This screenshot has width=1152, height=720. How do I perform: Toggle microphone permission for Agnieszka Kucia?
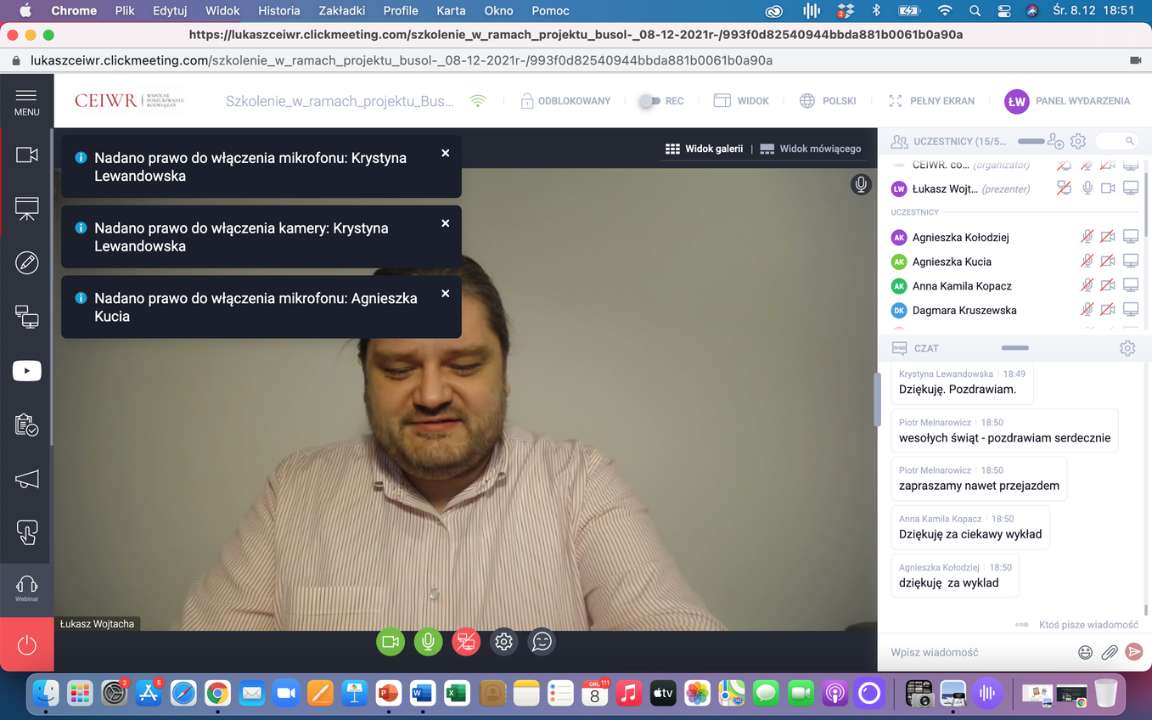(1086, 261)
